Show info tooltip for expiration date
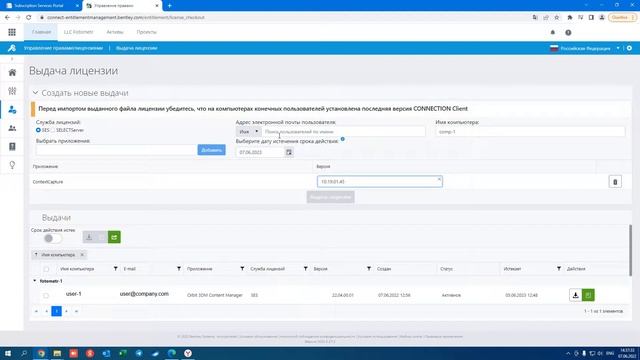Viewport: 640px width, 360px height. (342, 139)
